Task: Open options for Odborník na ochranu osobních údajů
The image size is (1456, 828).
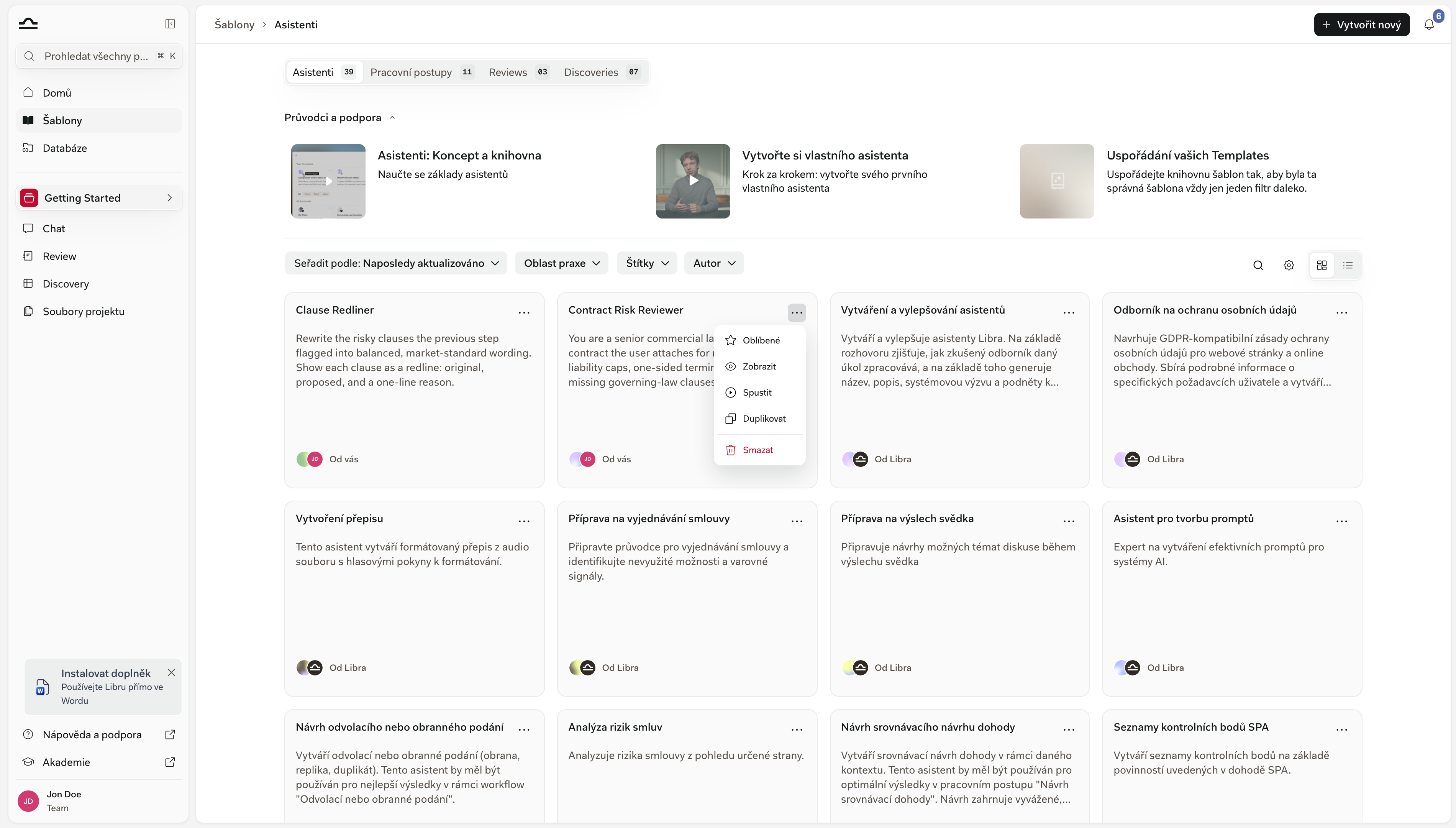Action: [1342, 312]
